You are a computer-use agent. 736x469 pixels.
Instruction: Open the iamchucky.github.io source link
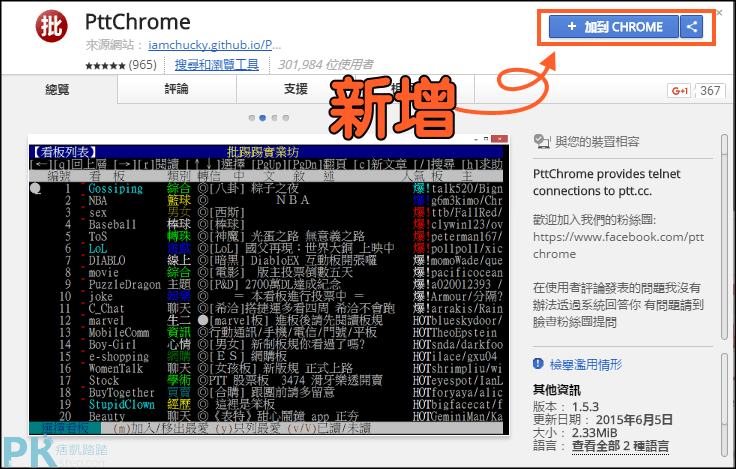point(215,45)
